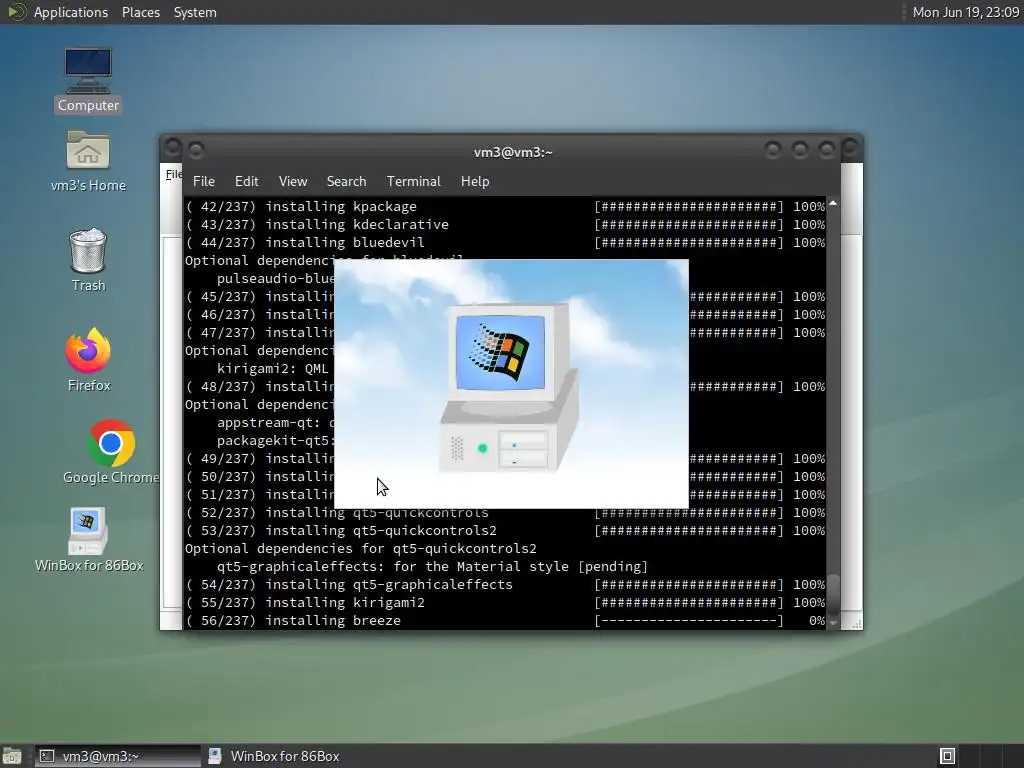The image size is (1024, 768).
Task: Click the show desktop icon in bottom panel
Action: pos(12,756)
